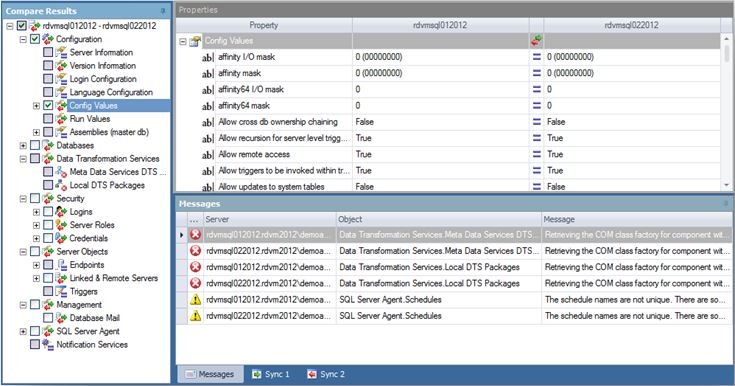Expand the Assemblies (master db) node
The height and width of the screenshot is (386, 735).
pyautogui.click(x=36, y=132)
